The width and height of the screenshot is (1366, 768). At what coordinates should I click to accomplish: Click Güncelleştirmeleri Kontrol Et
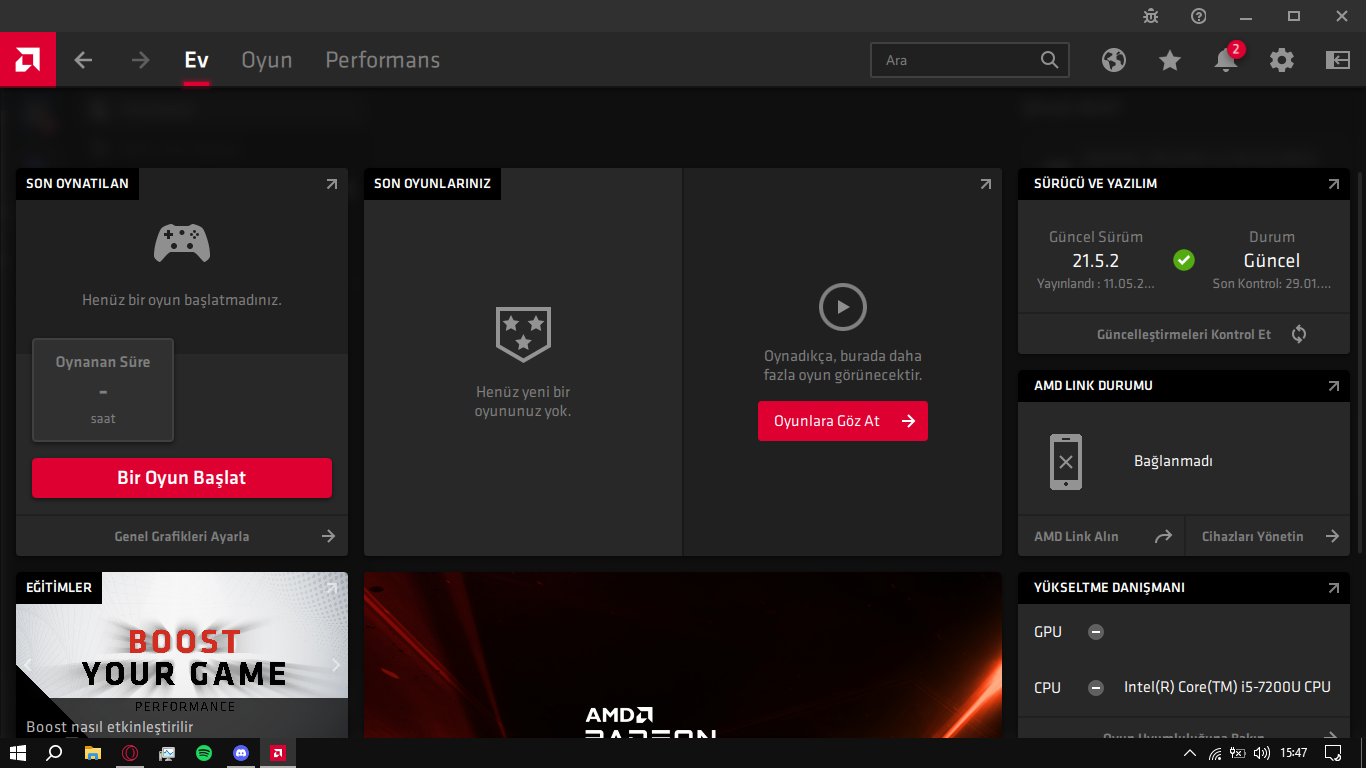pyautogui.click(x=1184, y=334)
